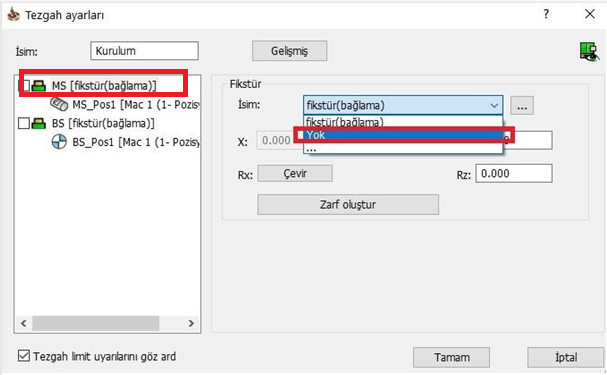The image size is (607, 375).
Task: Click the green machine icon at top right
Action: tap(589, 51)
